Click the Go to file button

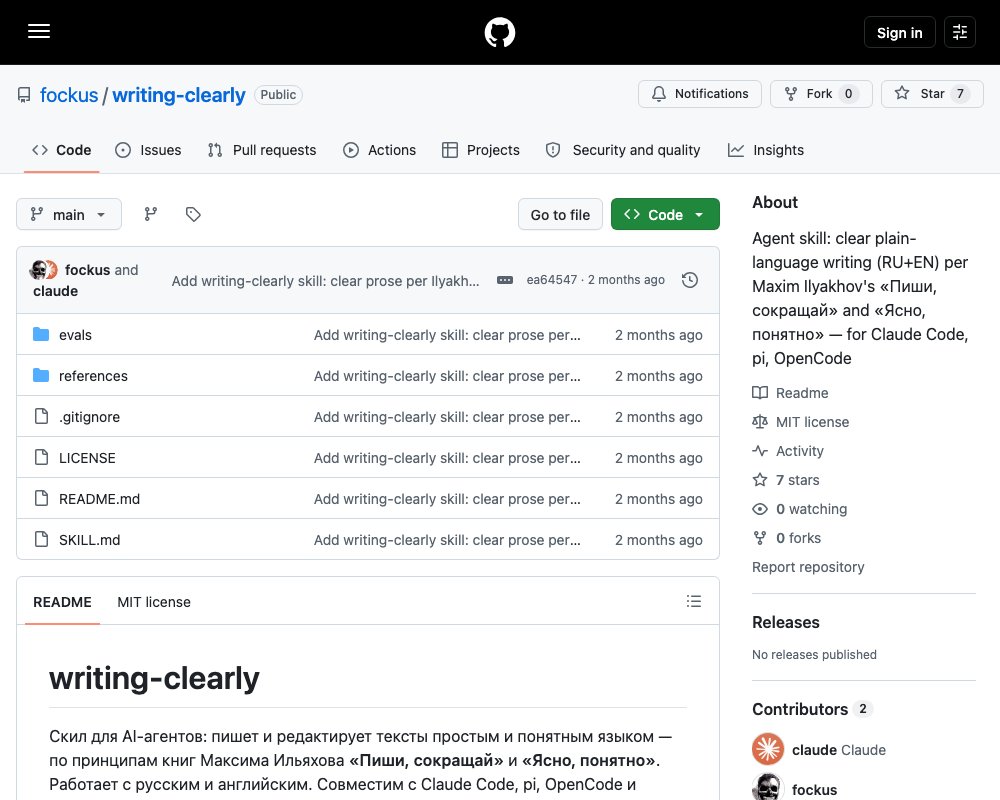pos(560,214)
